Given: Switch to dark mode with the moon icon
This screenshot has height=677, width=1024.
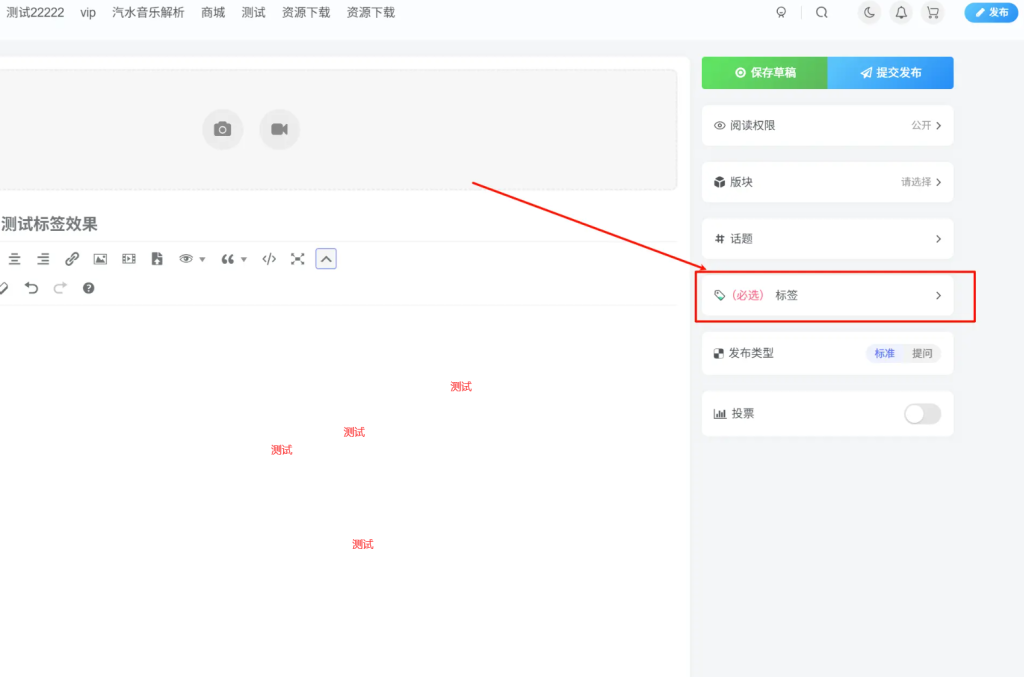Looking at the screenshot, I should click(869, 12).
